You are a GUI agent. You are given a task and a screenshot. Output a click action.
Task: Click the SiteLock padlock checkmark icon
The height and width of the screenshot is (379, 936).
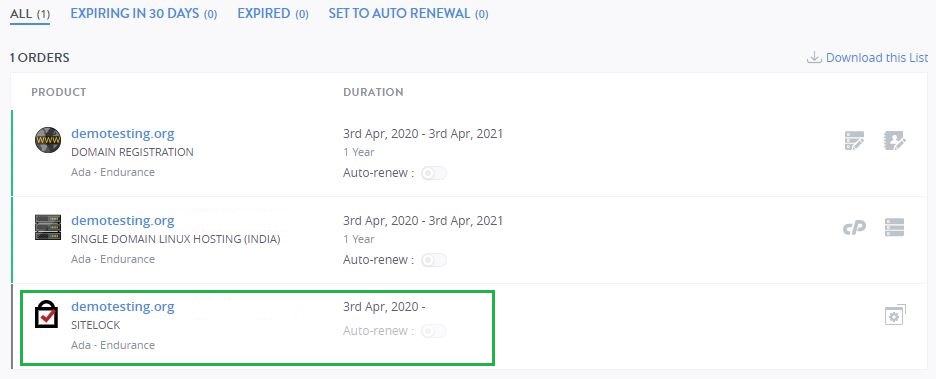coord(46,314)
